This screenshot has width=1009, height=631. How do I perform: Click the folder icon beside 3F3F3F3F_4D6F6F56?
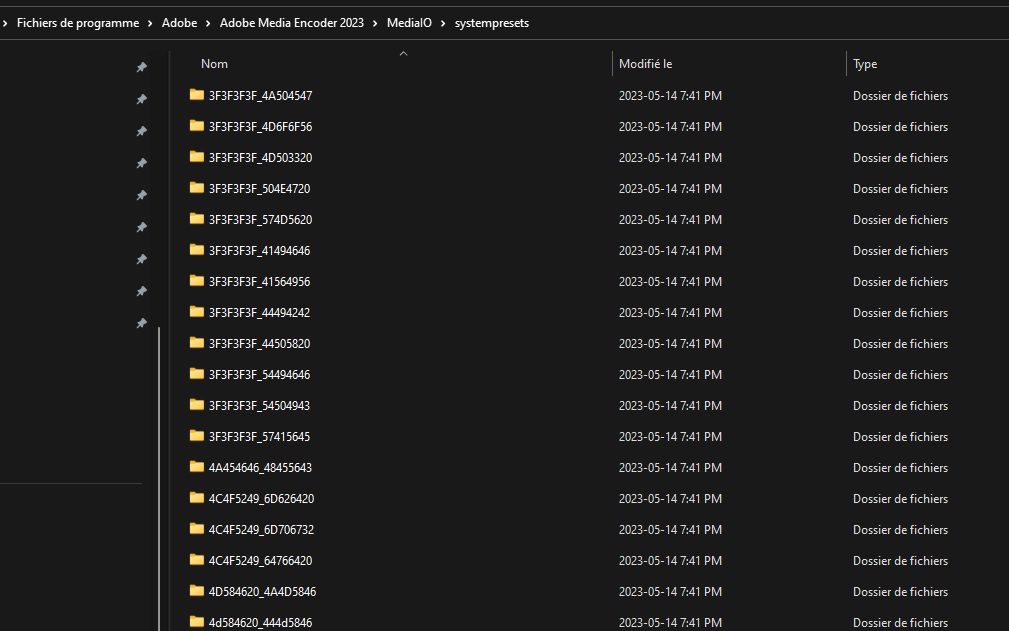click(x=197, y=125)
